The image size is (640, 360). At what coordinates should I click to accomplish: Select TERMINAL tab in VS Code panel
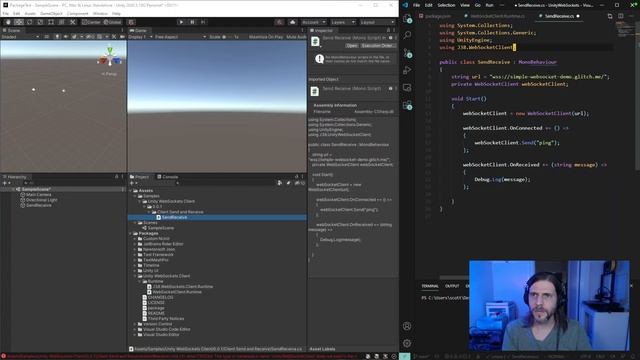430,286
